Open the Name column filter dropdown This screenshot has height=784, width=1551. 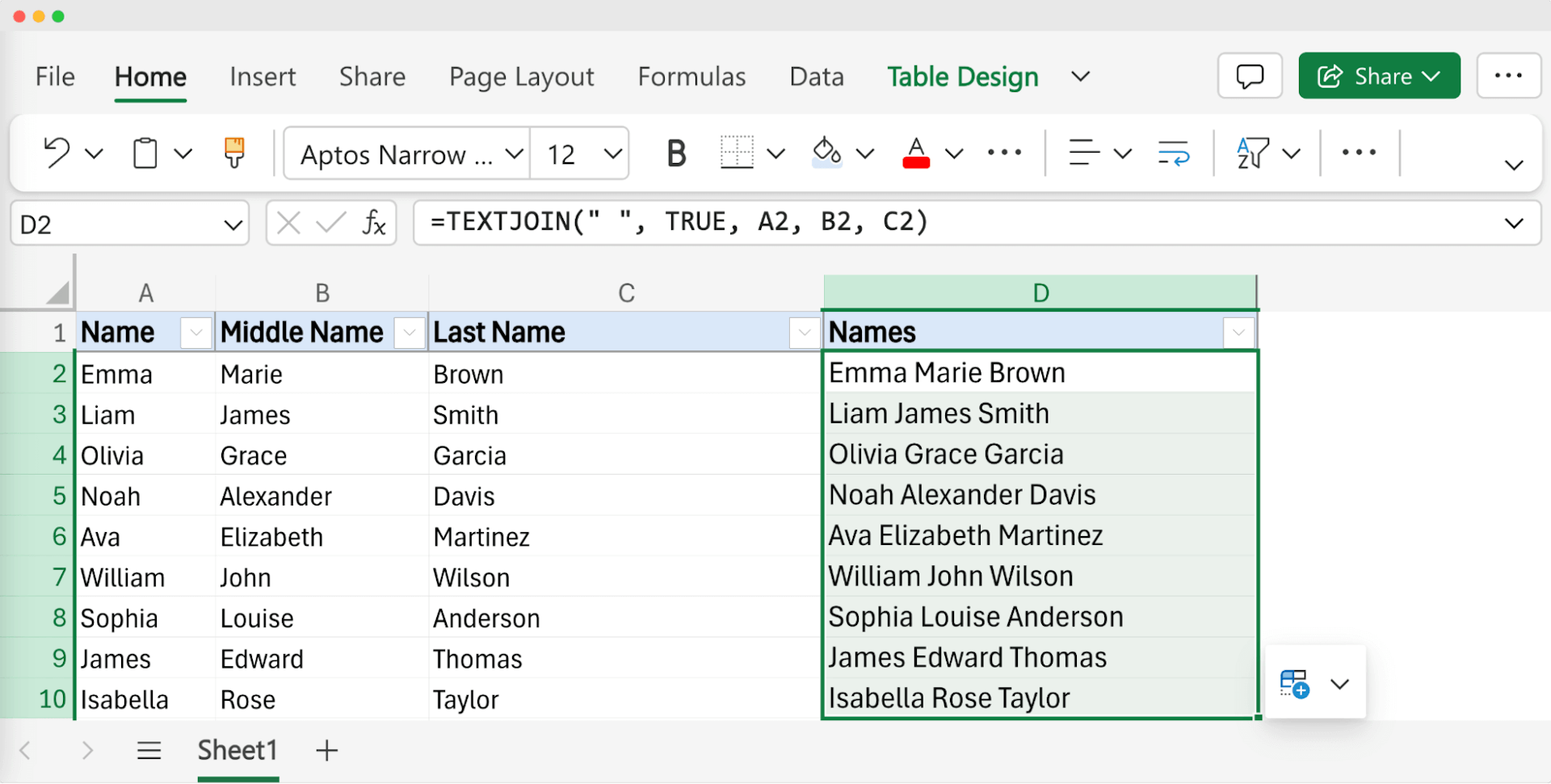click(195, 332)
